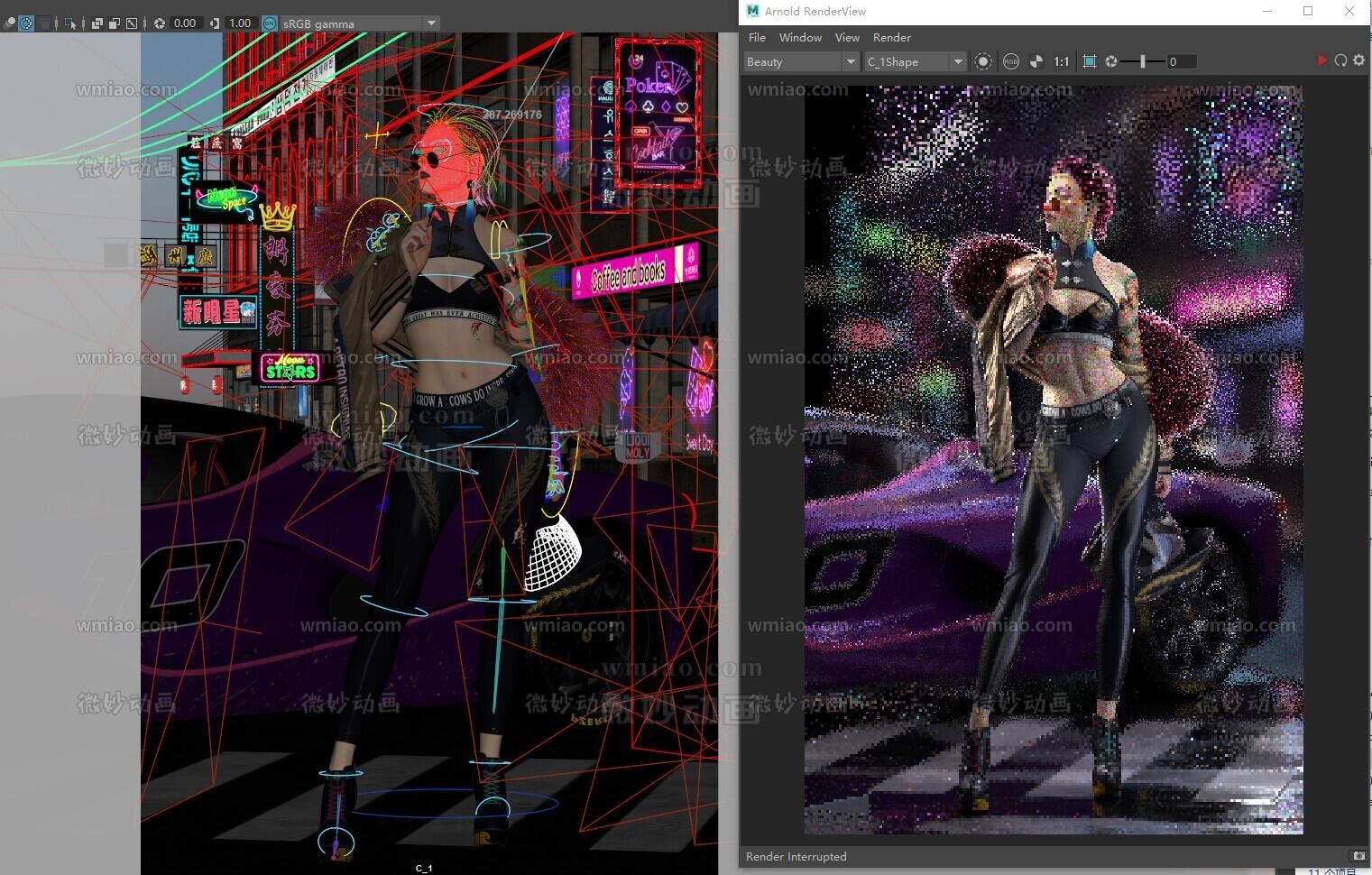This screenshot has width=1372, height=875.
Task: Click the 1:1 real size icon
Action: [x=1062, y=61]
